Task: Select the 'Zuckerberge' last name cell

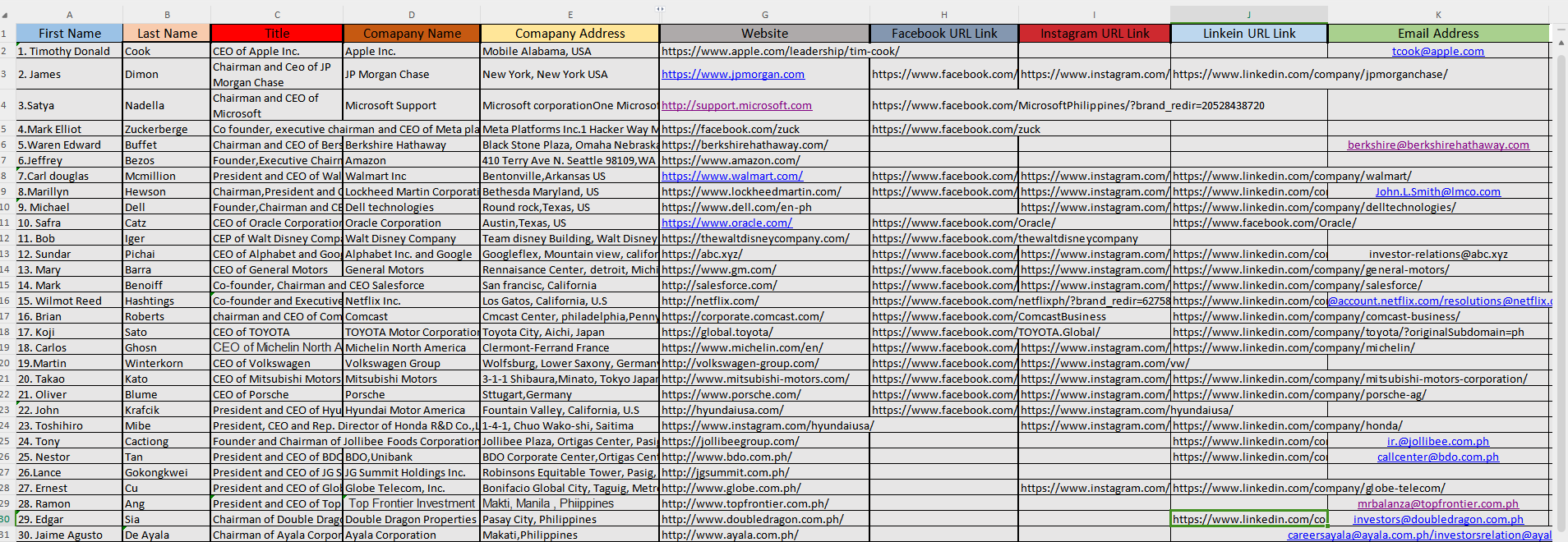Action: tap(167, 129)
